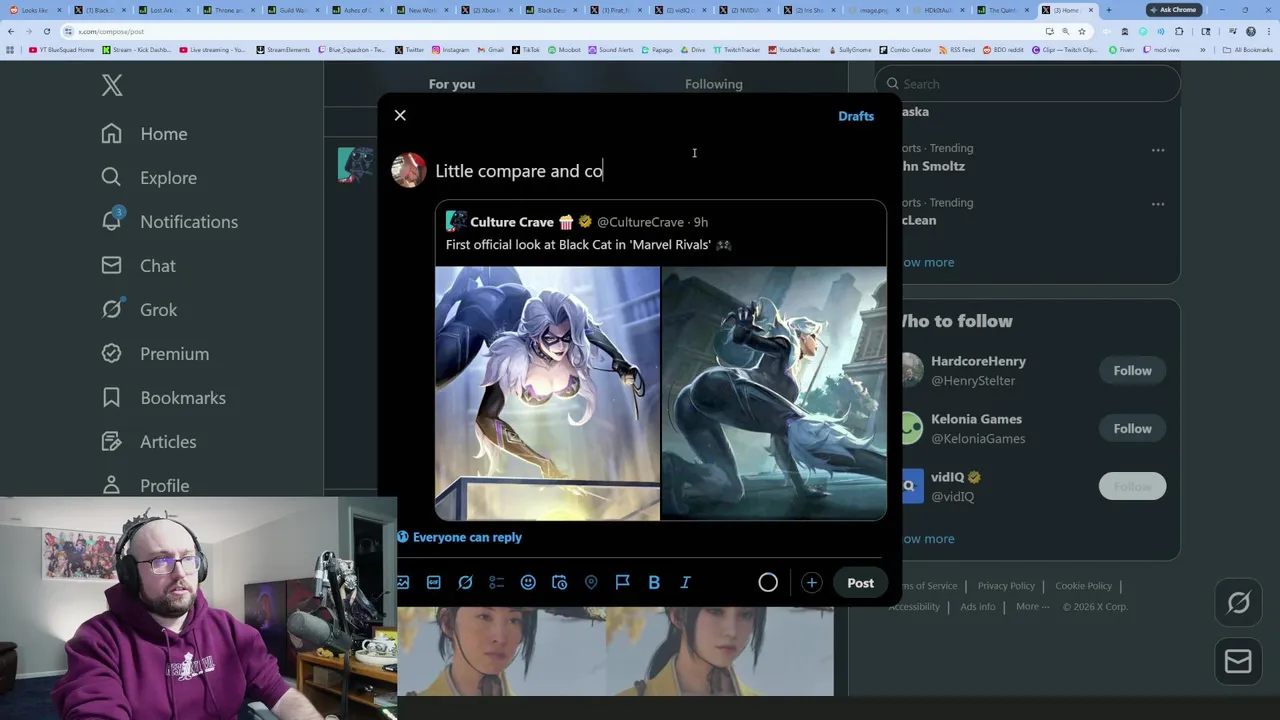Follow HardcoreHenry
1280x720 pixels.
[1132, 371]
